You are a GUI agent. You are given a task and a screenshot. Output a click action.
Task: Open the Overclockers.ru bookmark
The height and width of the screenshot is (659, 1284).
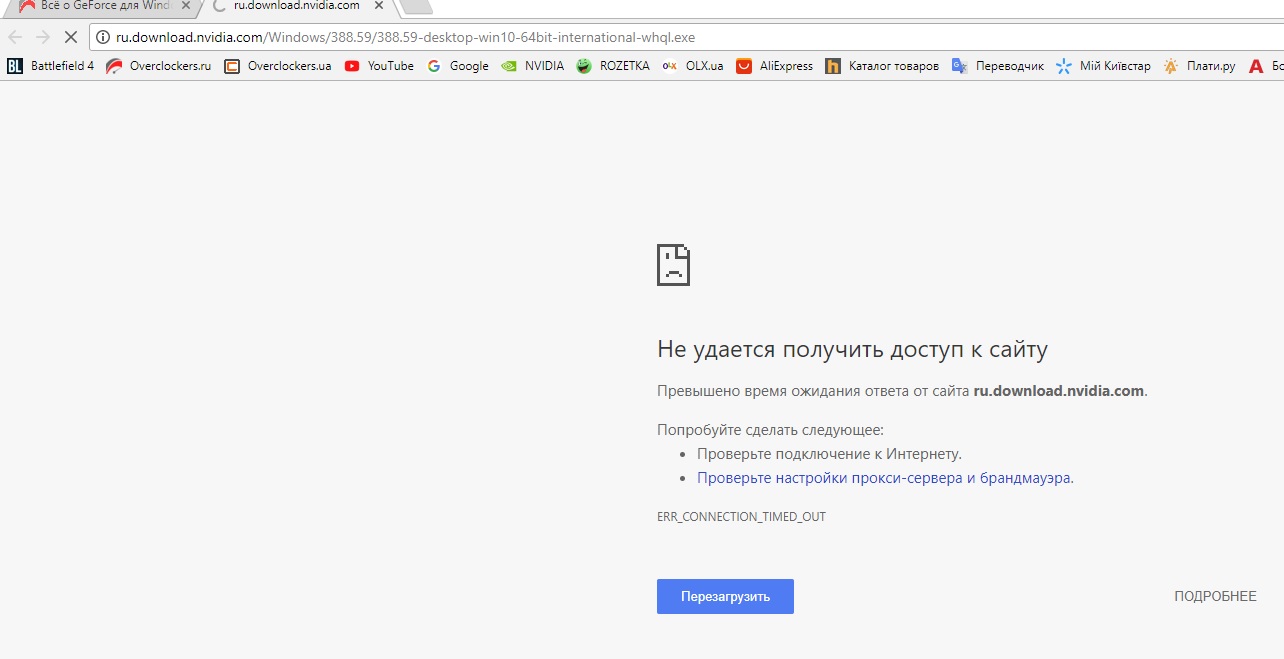pos(159,66)
